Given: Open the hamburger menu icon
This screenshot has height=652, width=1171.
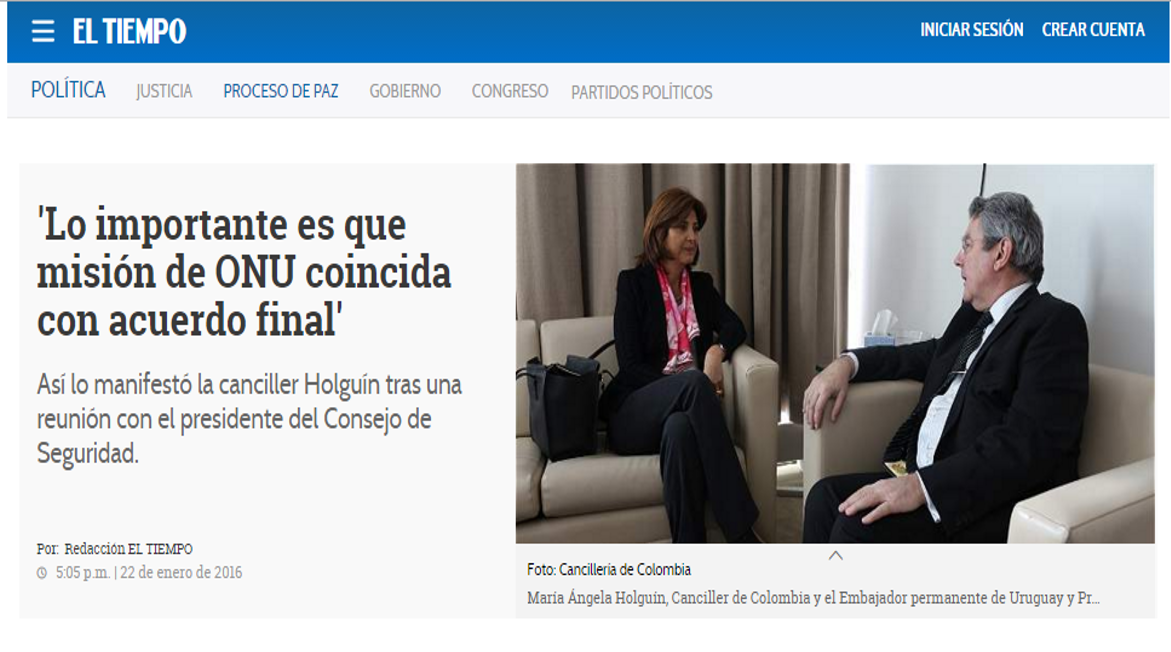Looking at the screenshot, I should pyautogui.click(x=43, y=31).
